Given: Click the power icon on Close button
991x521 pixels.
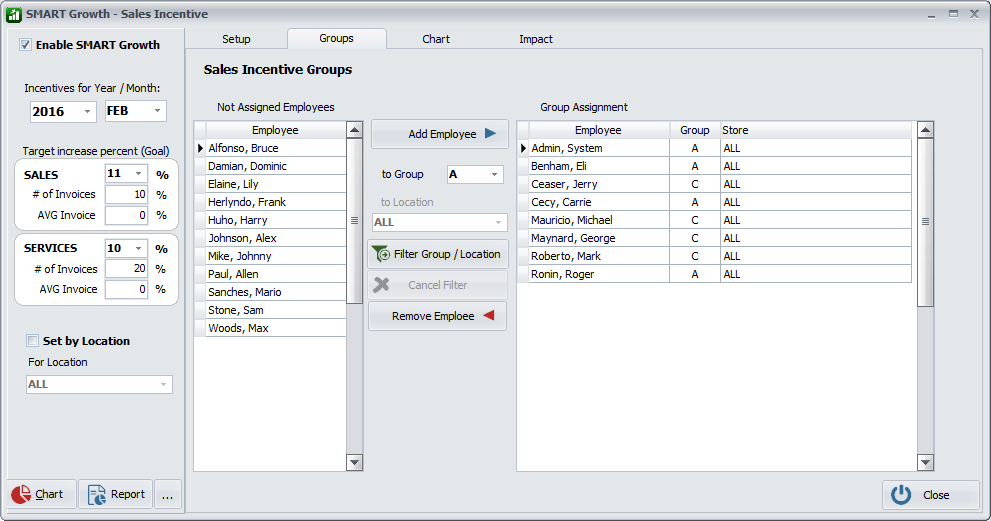Looking at the screenshot, I should point(901,494).
